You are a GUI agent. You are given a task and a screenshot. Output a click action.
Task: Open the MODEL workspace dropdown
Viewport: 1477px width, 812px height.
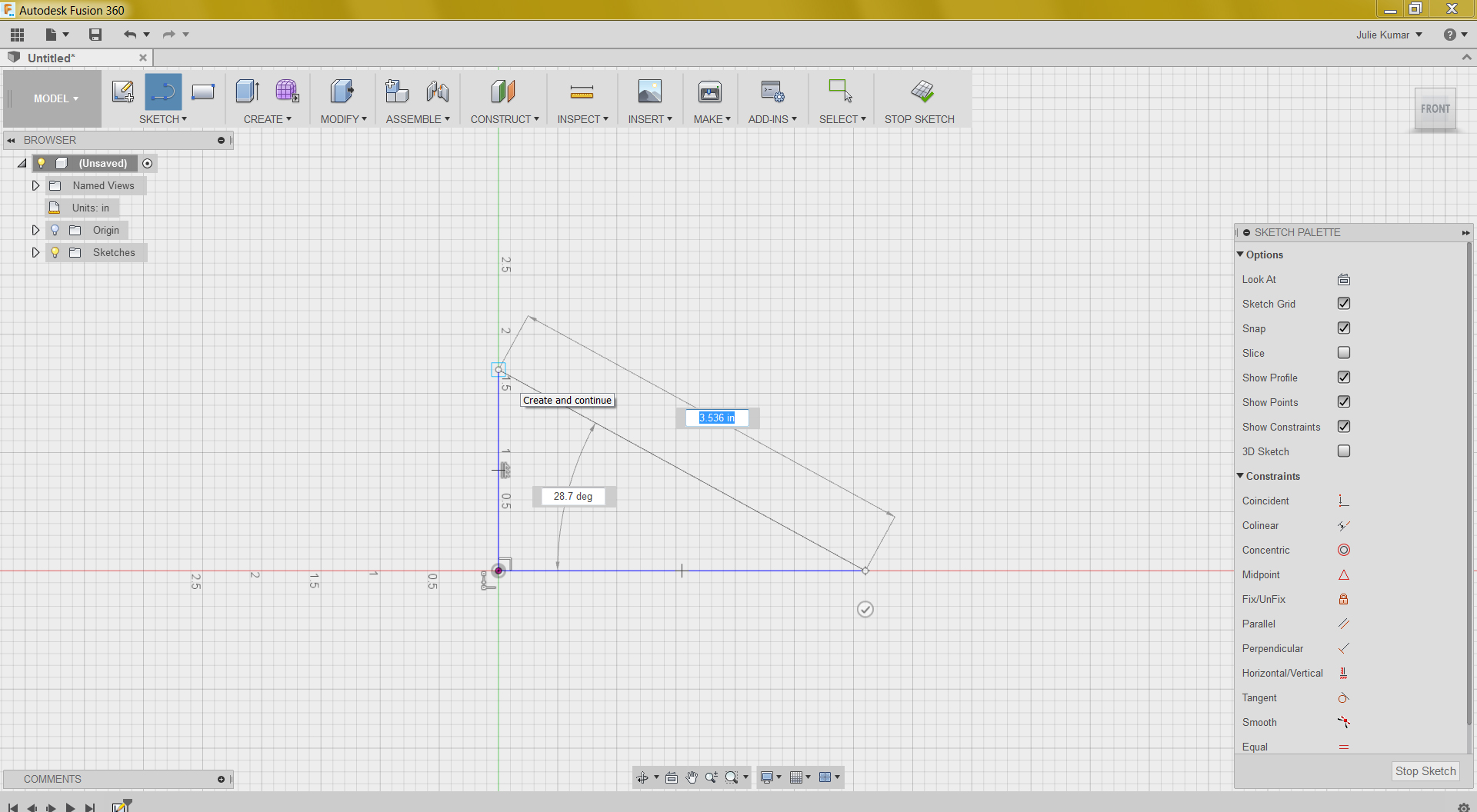coord(55,98)
